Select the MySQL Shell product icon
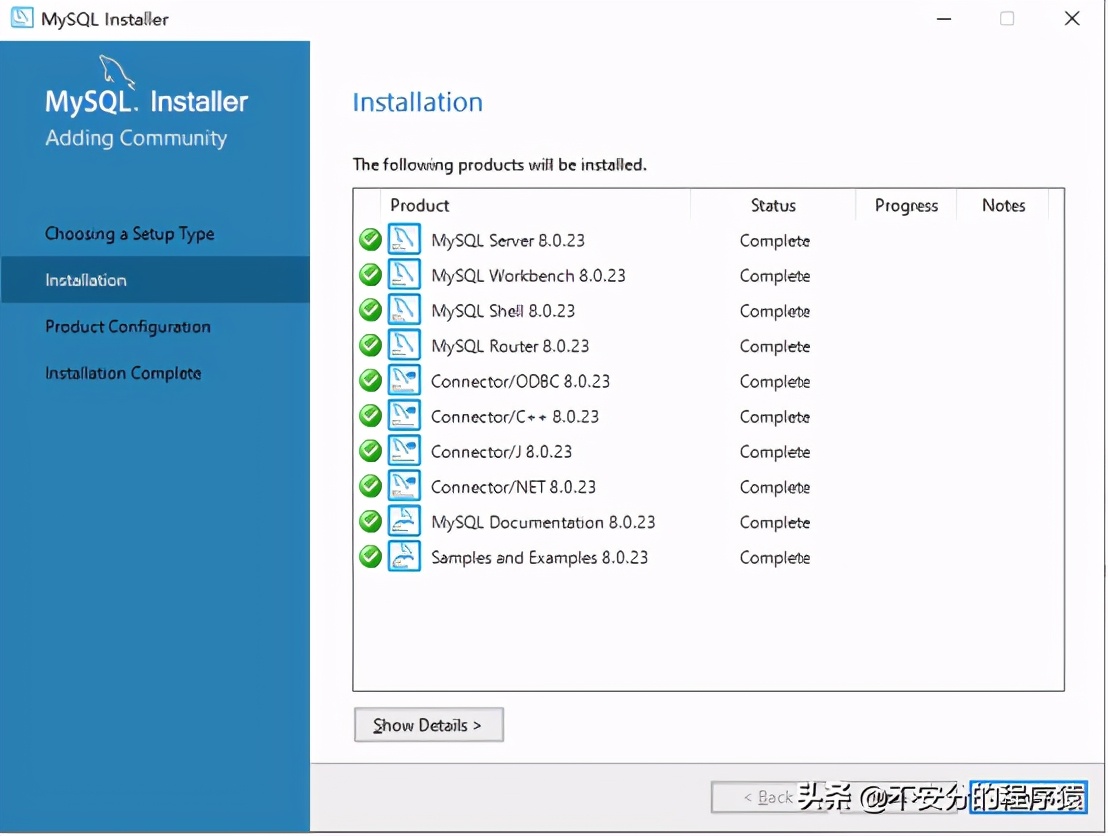 click(x=404, y=310)
